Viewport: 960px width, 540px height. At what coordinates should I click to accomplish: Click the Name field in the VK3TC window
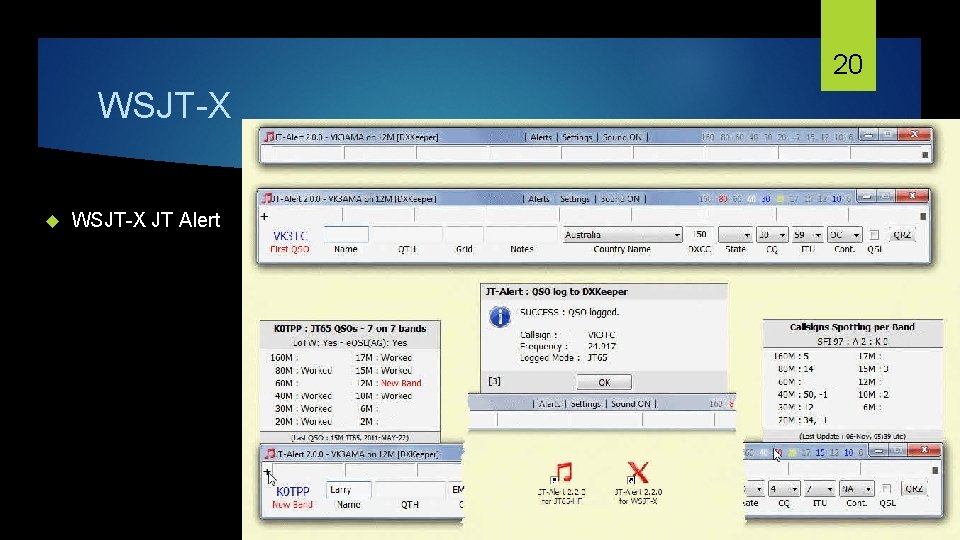coord(346,234)
